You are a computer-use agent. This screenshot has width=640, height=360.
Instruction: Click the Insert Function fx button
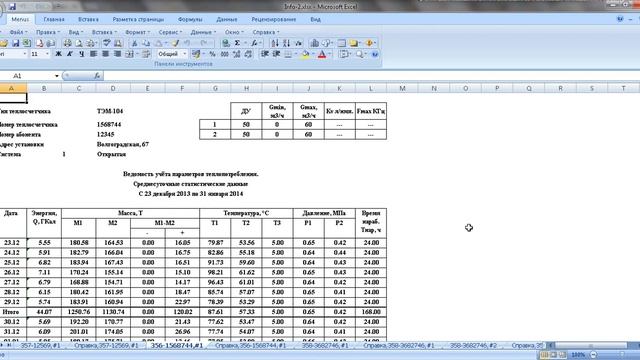tap(97, 76)
